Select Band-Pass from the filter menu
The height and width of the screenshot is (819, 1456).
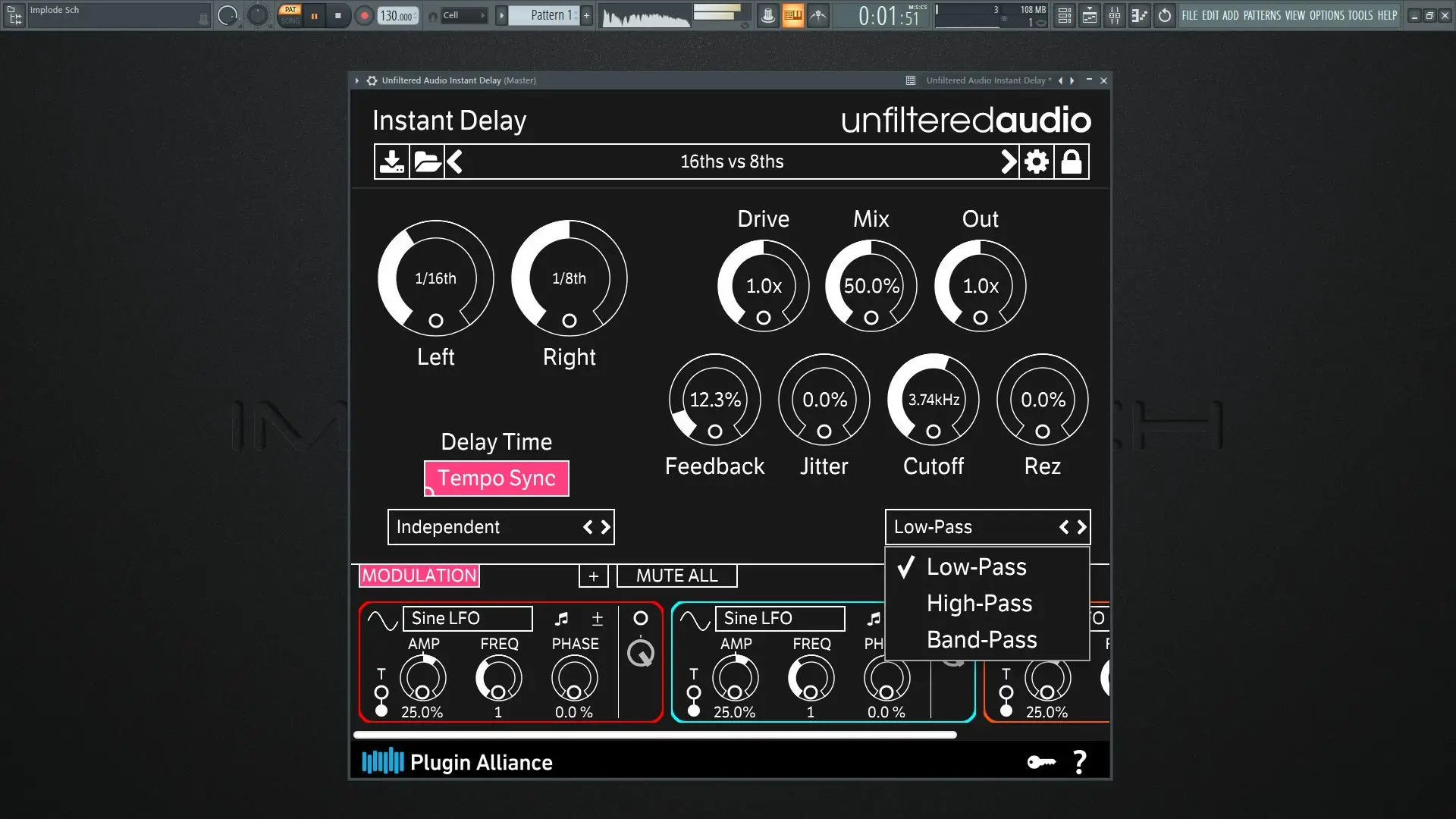[x=981, y=639]
